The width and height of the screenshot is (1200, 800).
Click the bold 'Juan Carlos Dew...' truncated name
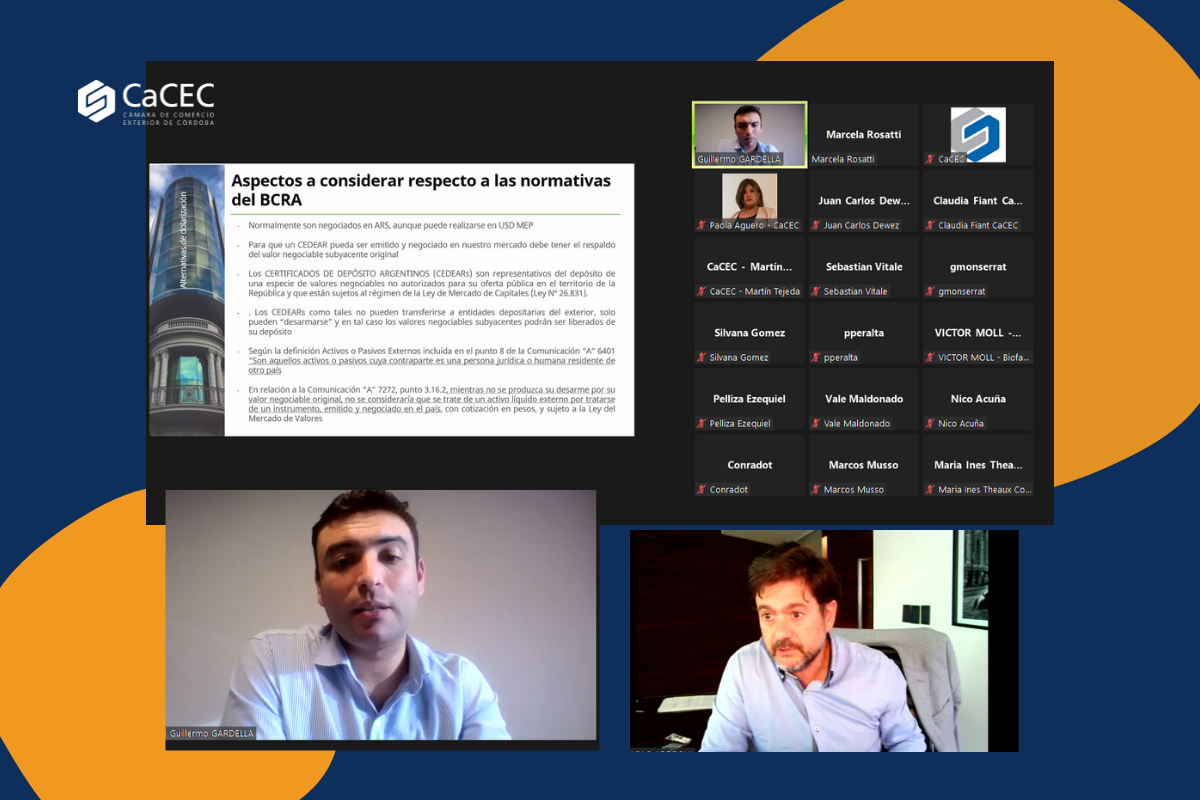point(864,201)
